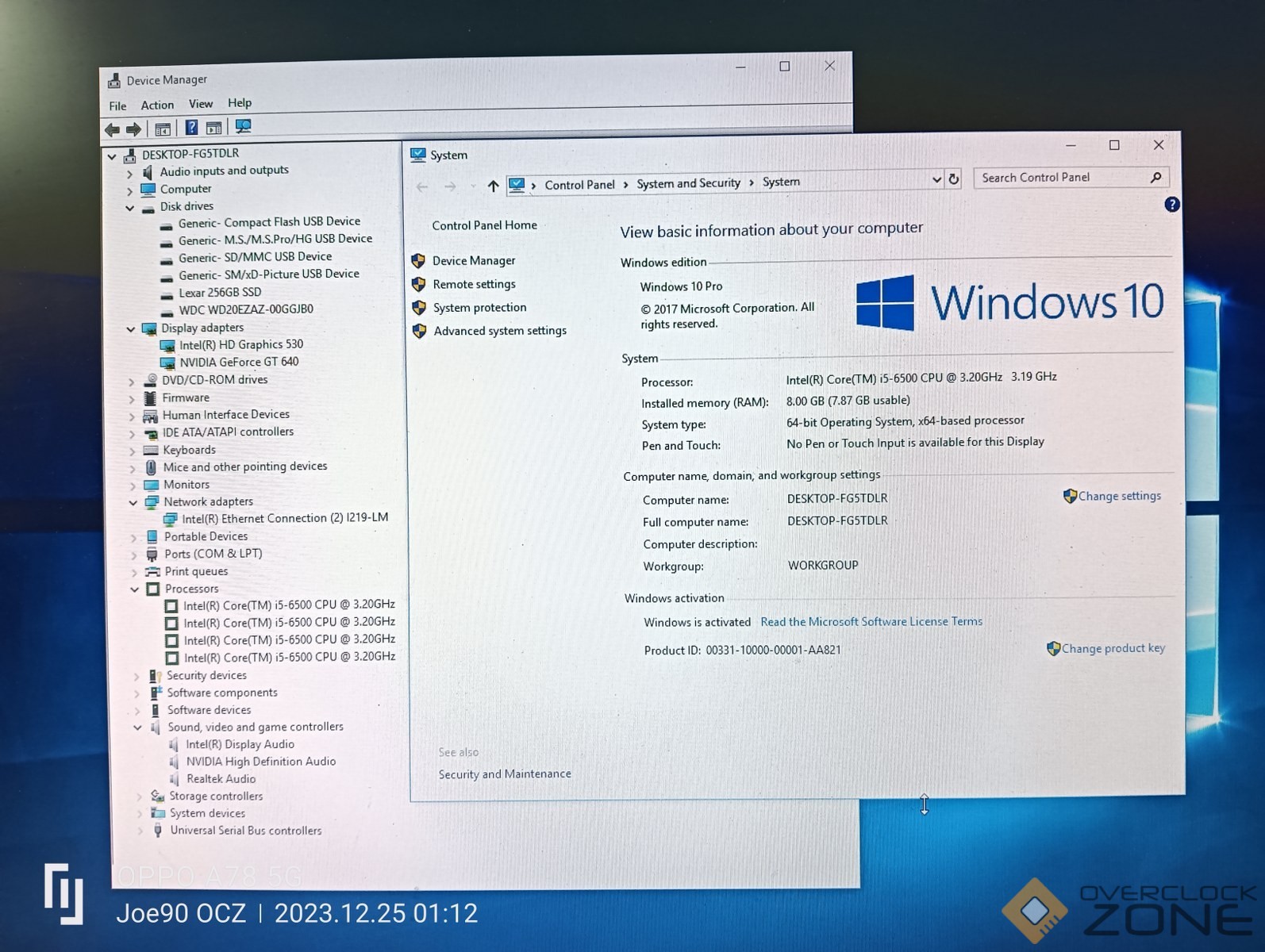Click the Back arrow in Device Manager toolbar
The width and height of the screenshot is (1265, 952).
[113, 129]
